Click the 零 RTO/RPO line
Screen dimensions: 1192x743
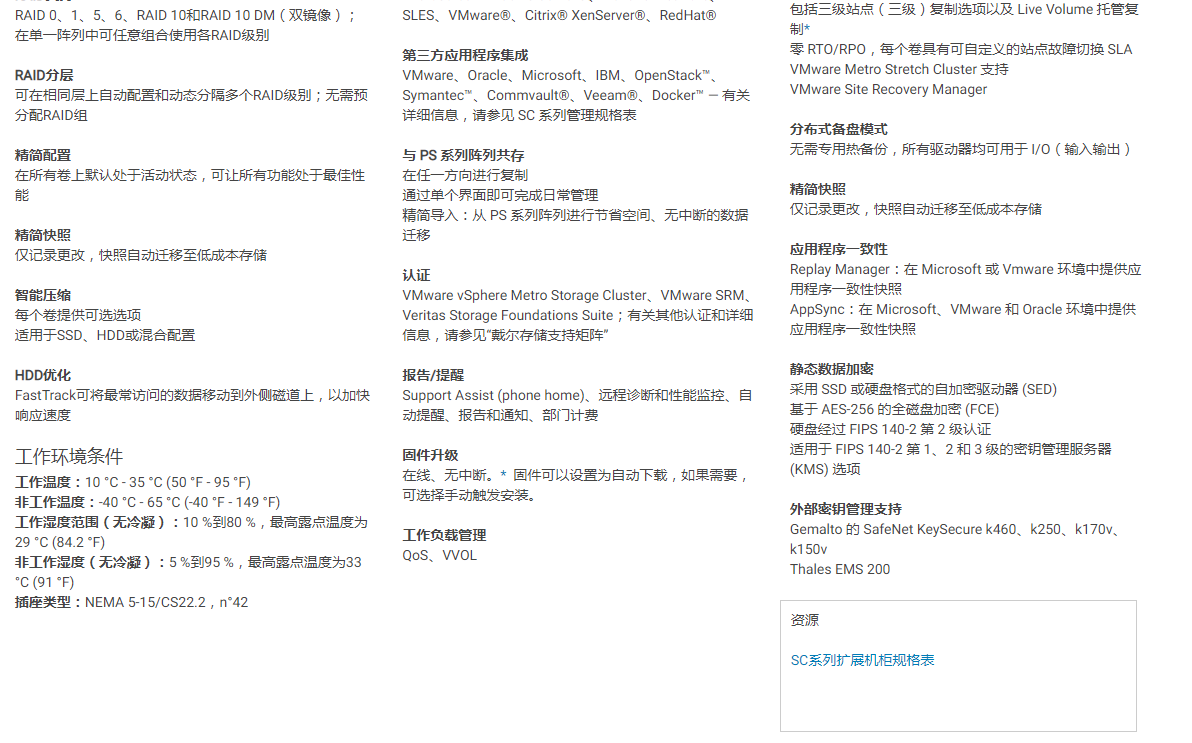pos(961,49)
